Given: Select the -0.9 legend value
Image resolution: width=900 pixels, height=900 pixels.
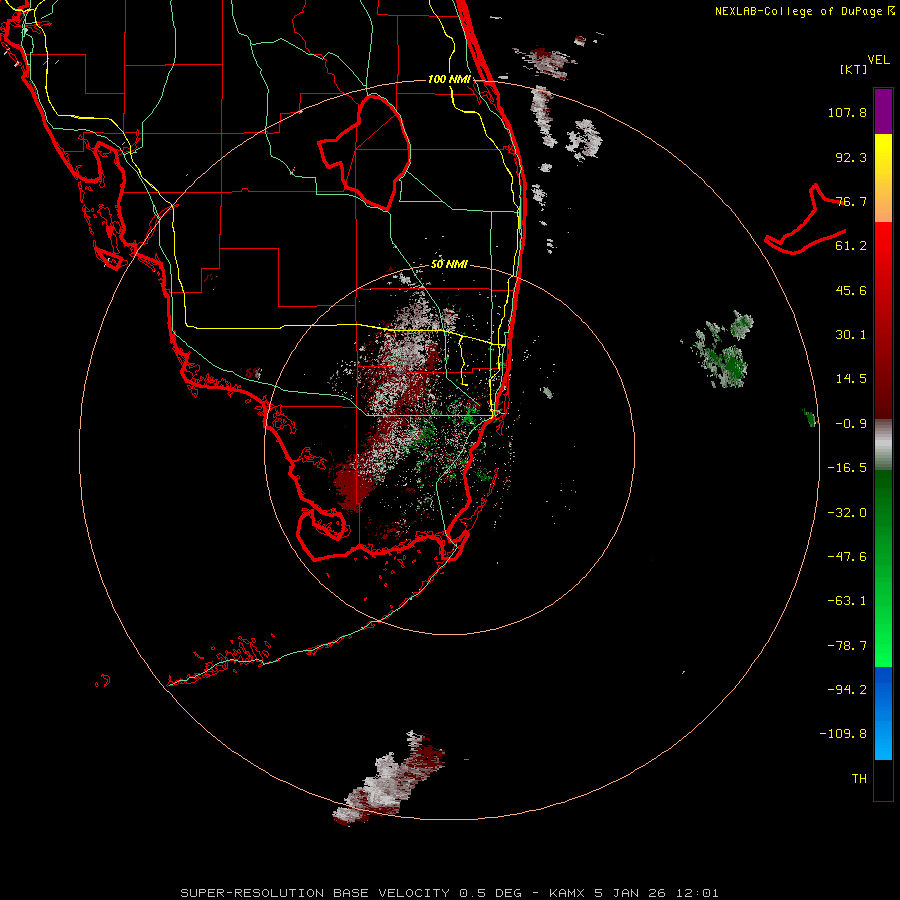Looking at the screenshot, I should (851, 424).
